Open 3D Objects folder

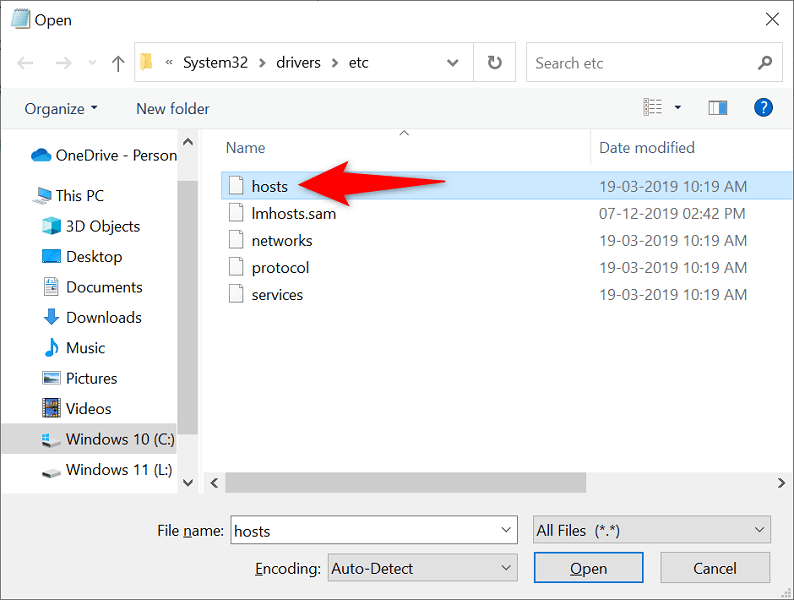(91, 226)
